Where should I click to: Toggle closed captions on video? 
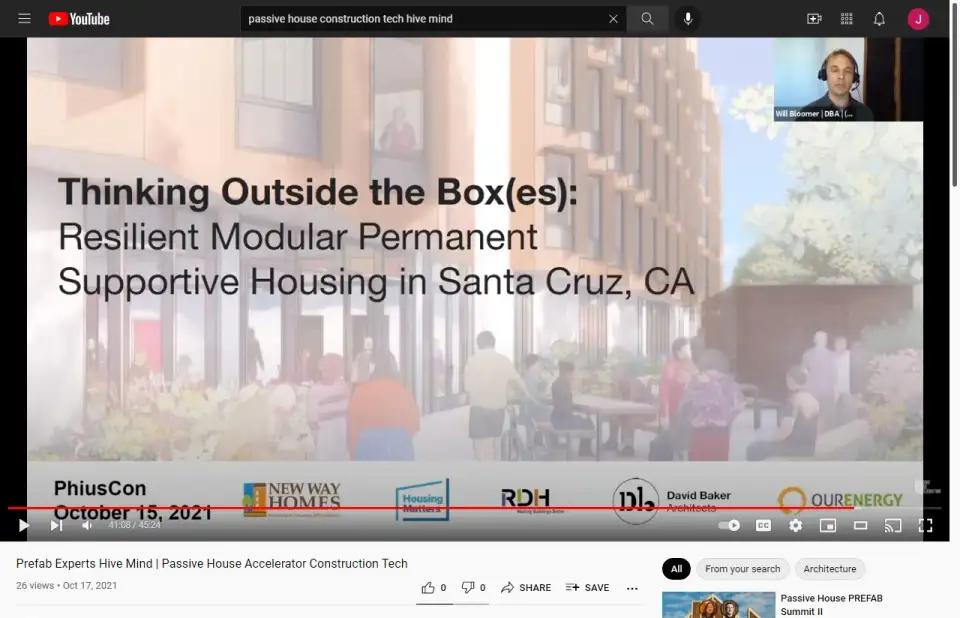pos(763,525)
